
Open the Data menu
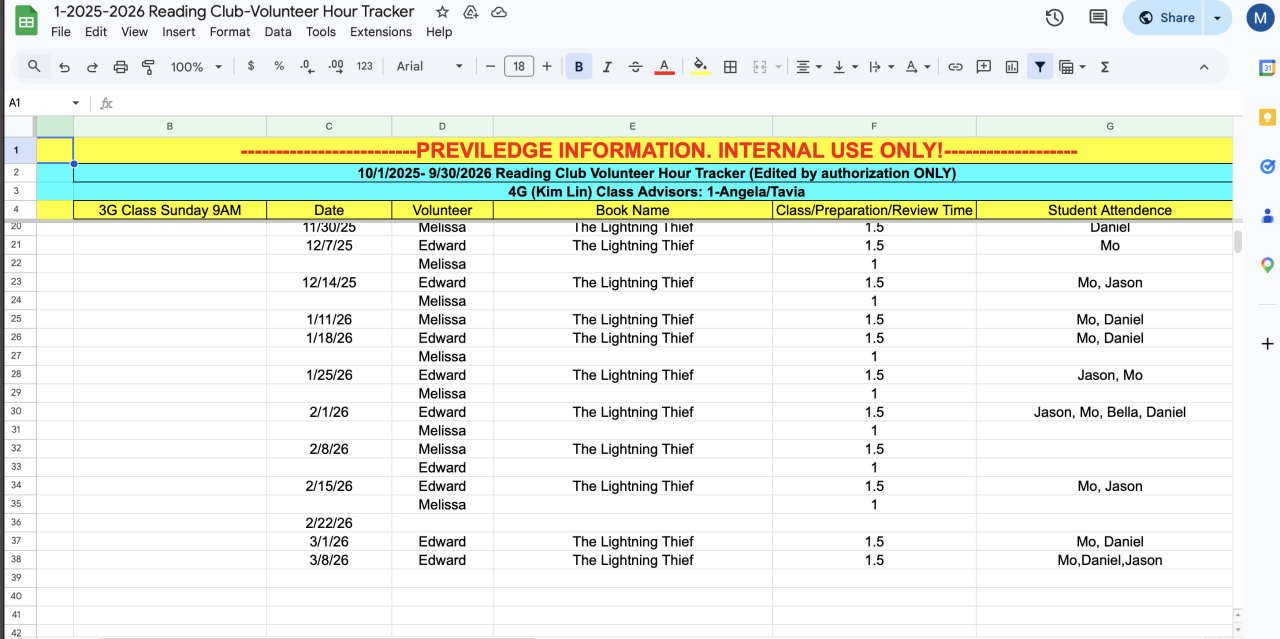[278, 32]
